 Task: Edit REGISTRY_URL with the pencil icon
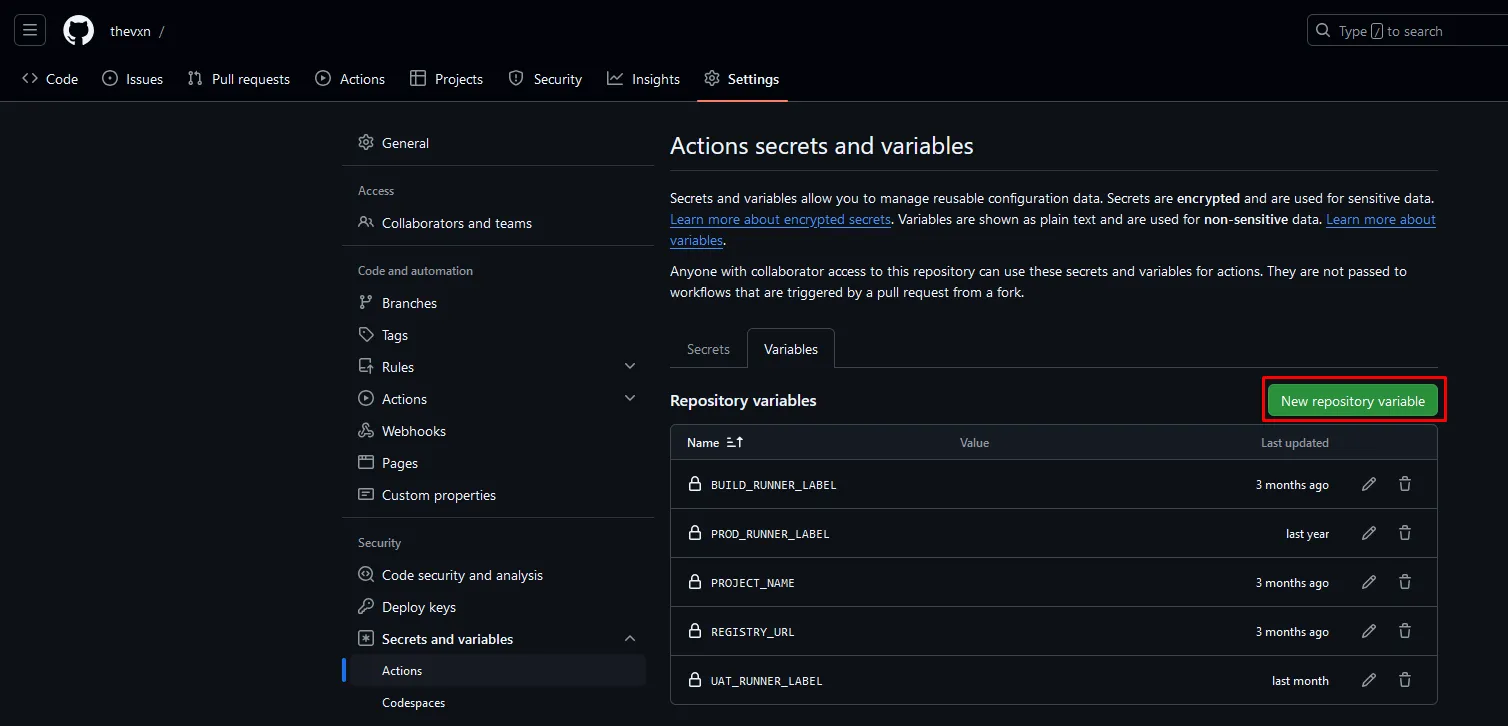coord(1369,631)
